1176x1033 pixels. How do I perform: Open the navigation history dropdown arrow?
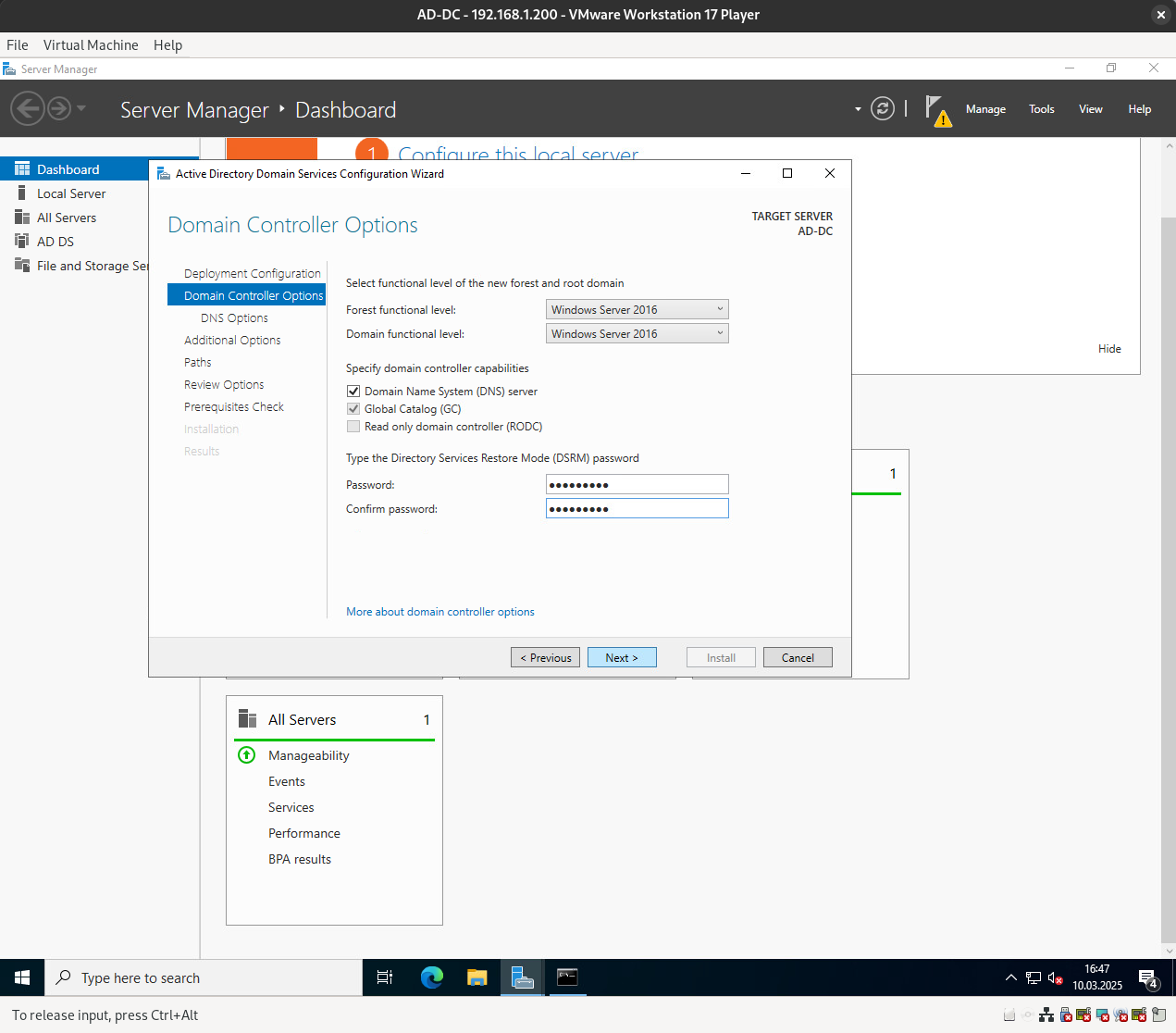tap(81, 108)
